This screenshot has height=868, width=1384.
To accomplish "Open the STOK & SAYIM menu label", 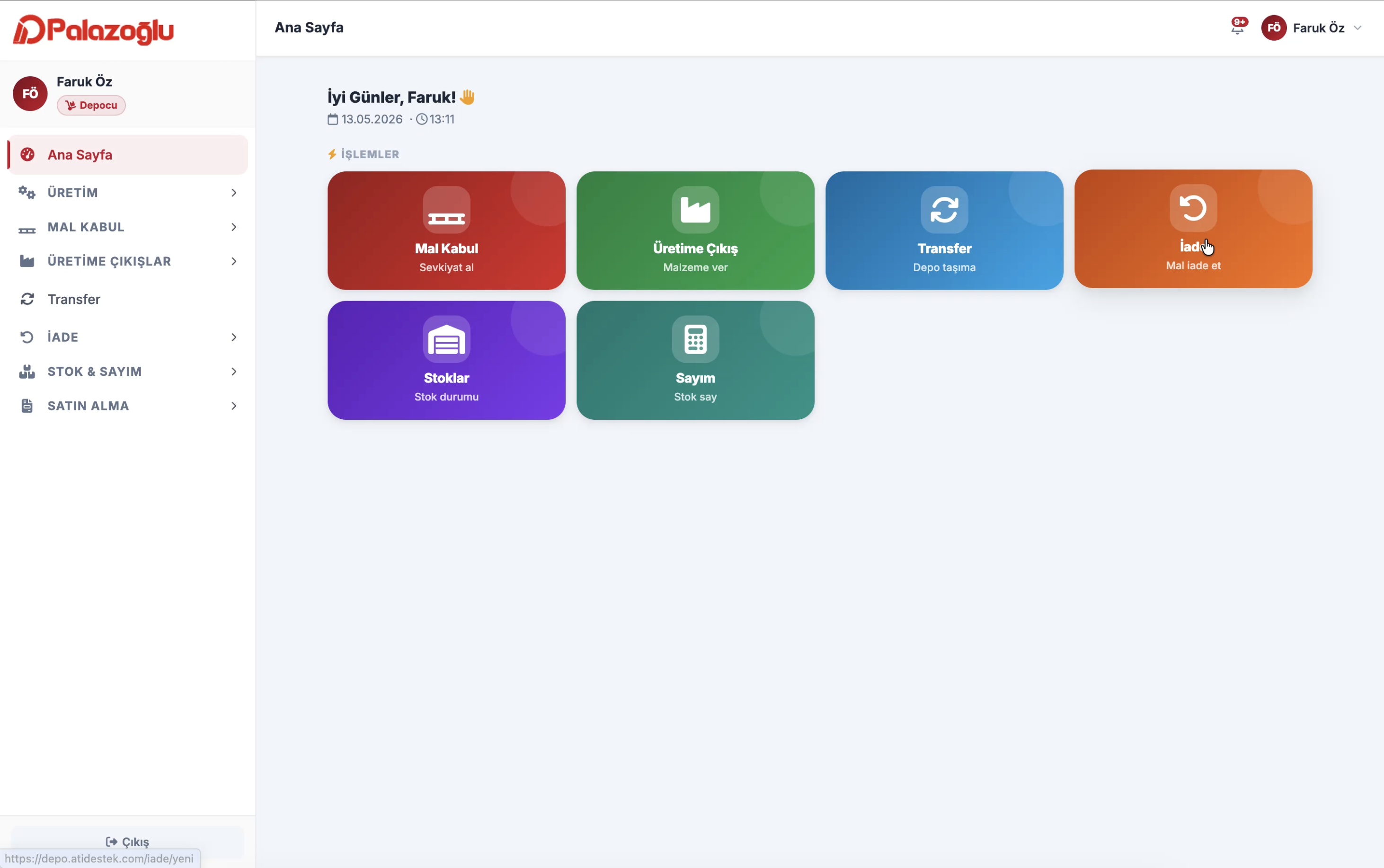I will (x=95, y=372).
